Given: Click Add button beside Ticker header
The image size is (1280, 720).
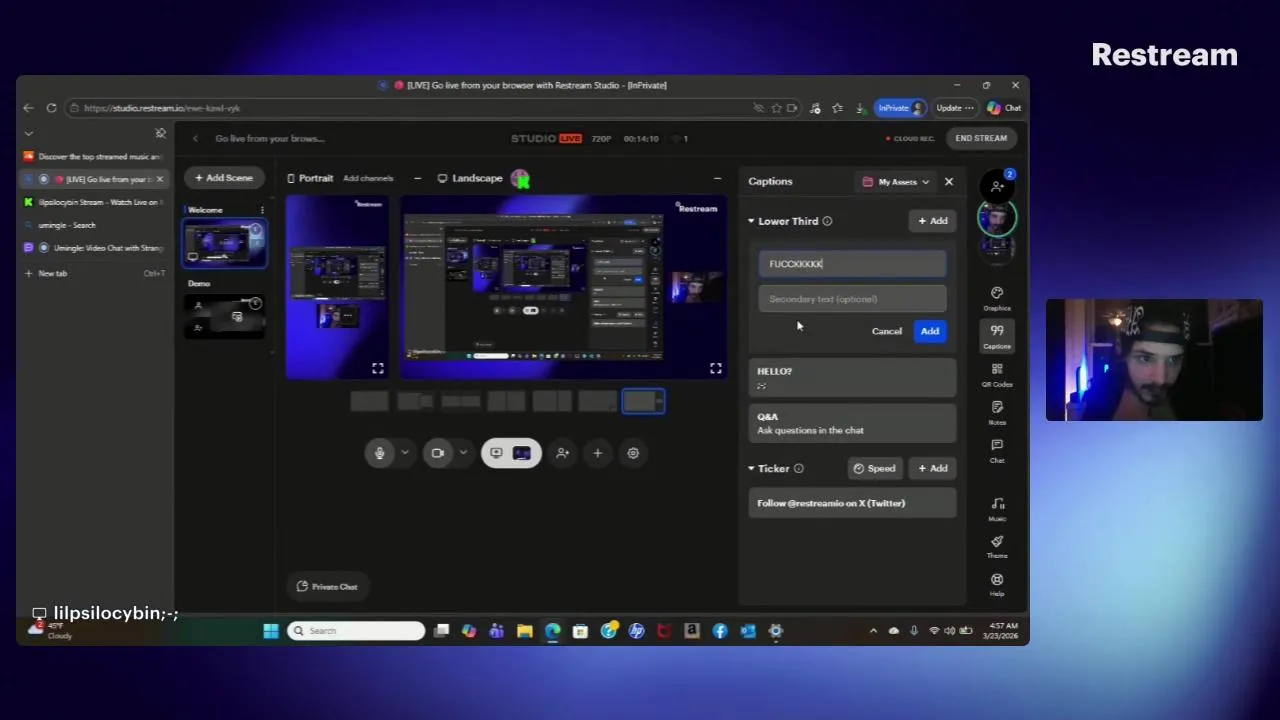Looking at the screenshot, I should pos(932,468).
